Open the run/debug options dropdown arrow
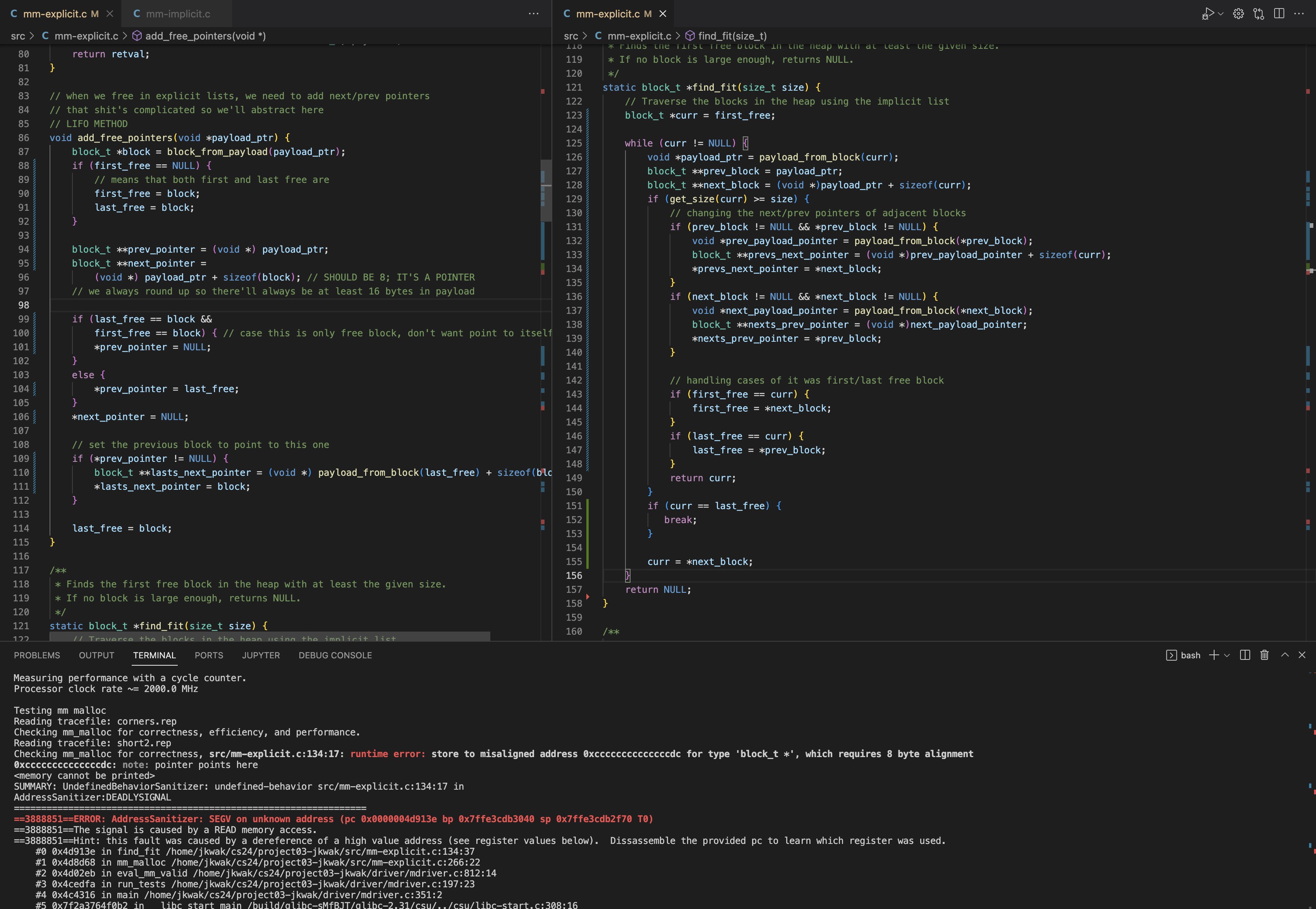 click(x=1220, y=14)
